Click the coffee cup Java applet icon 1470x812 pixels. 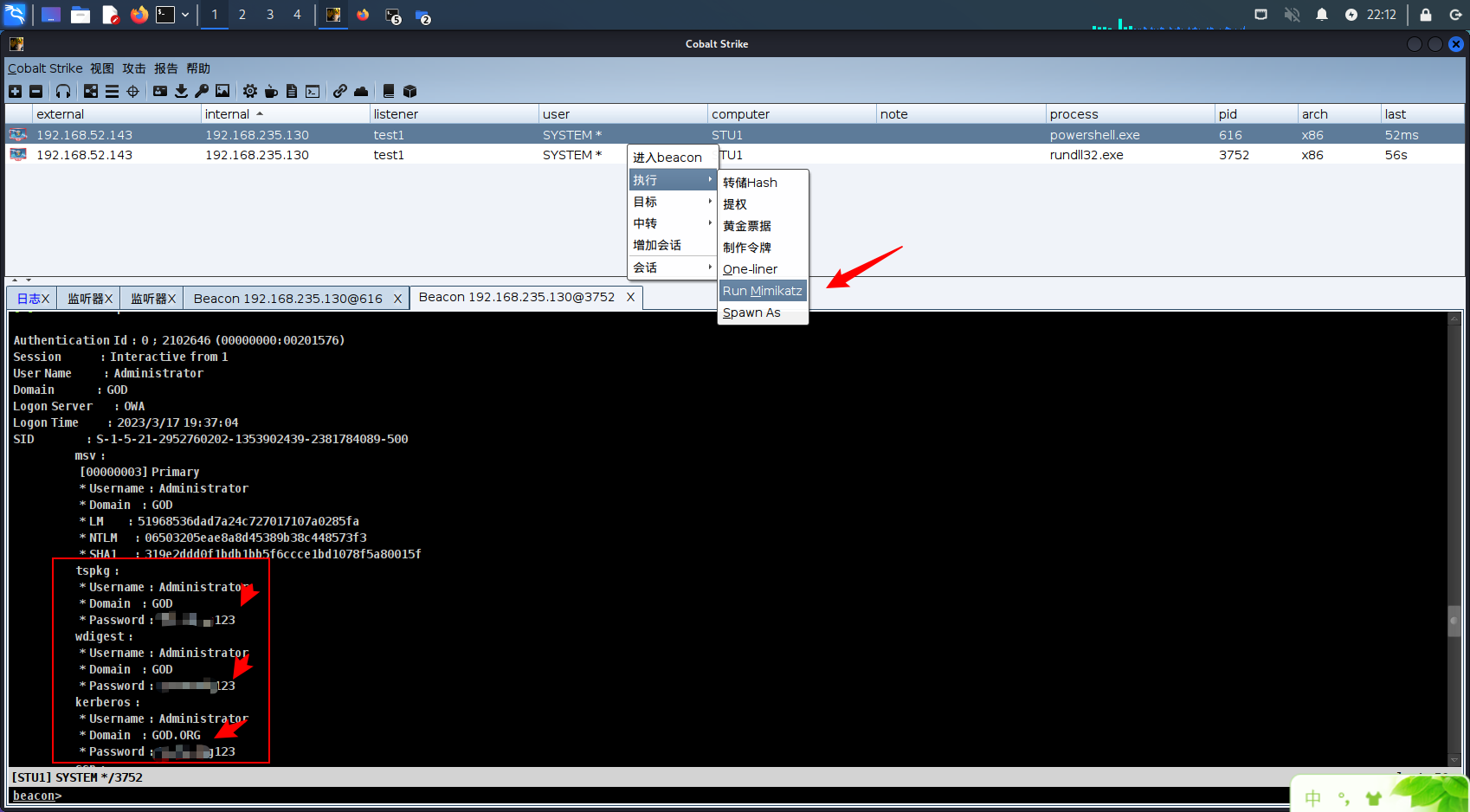[271, 91]
